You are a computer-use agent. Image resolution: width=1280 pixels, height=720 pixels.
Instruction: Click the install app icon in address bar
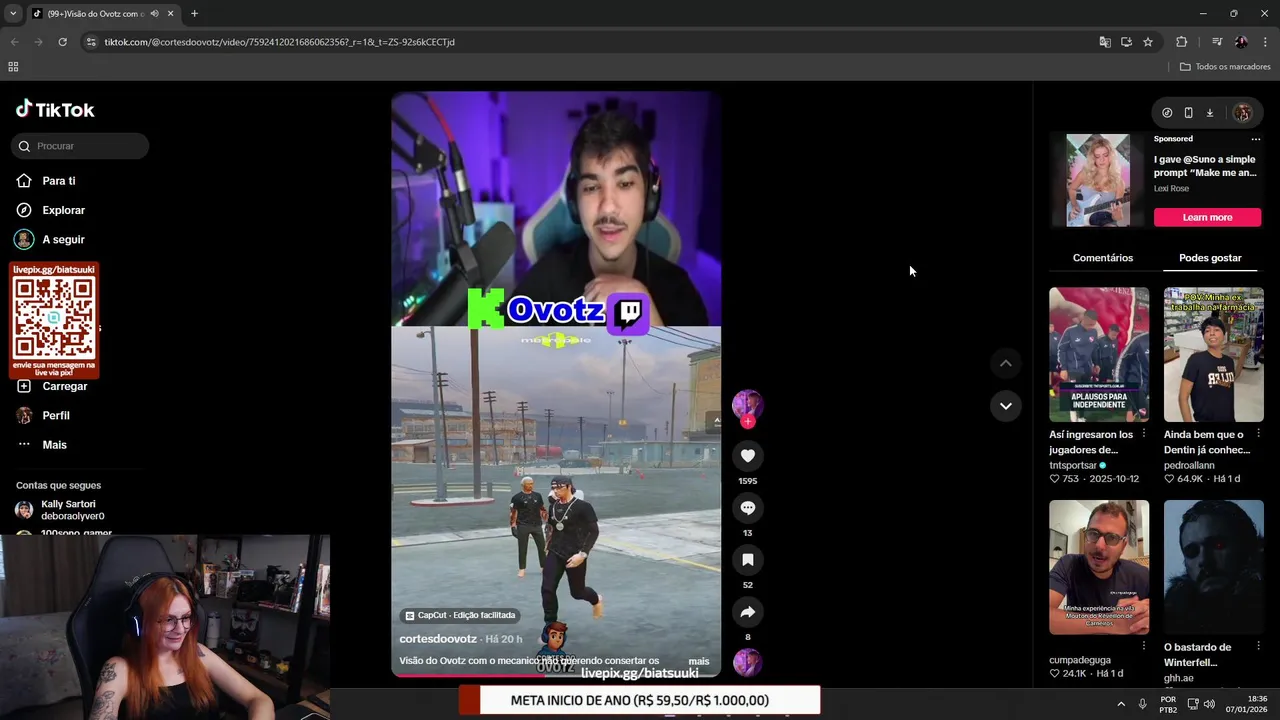(1126, 42)
